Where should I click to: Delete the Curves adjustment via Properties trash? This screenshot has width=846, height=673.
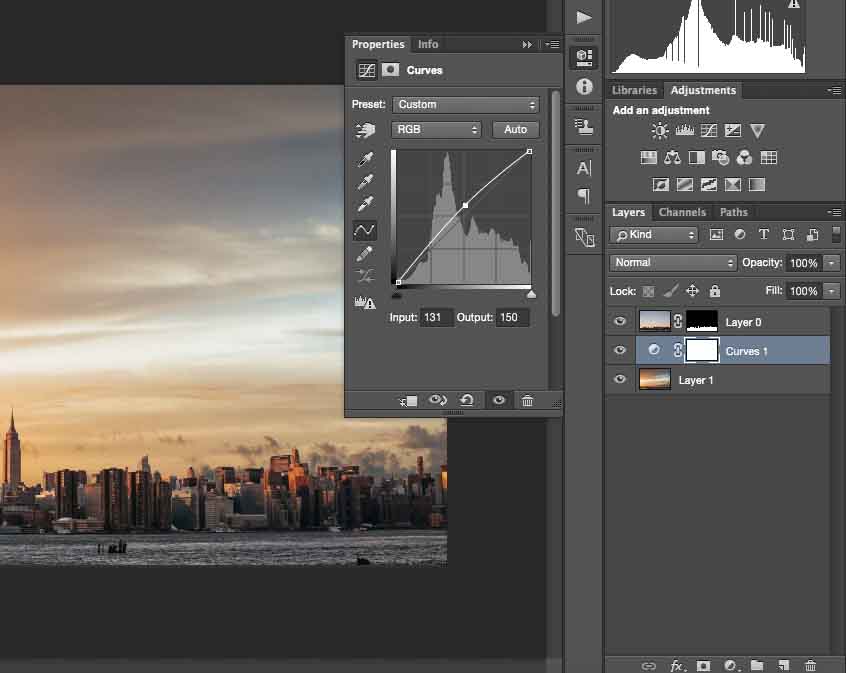pos(527,400)
